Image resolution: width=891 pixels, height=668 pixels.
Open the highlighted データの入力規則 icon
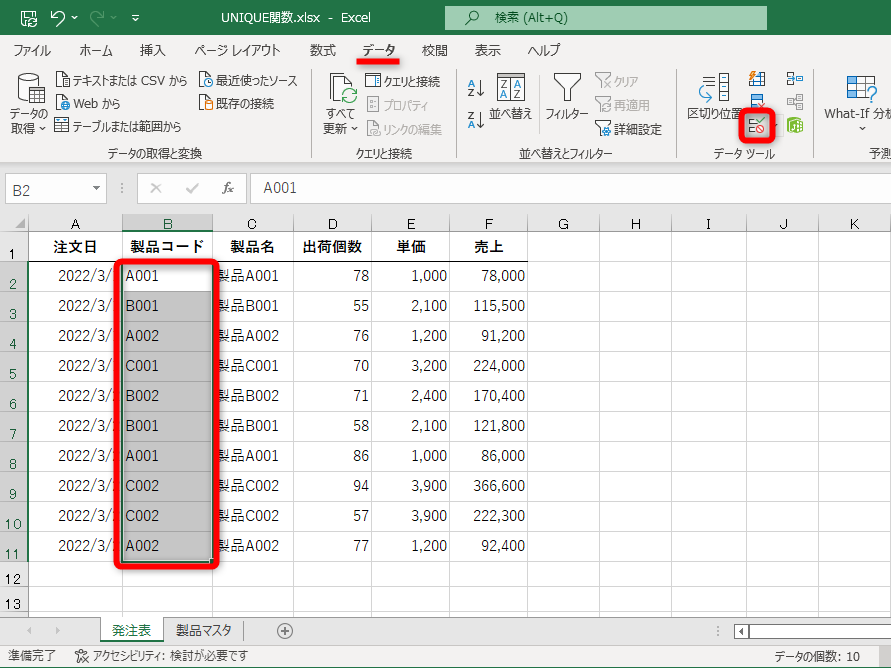pos(757,124)
